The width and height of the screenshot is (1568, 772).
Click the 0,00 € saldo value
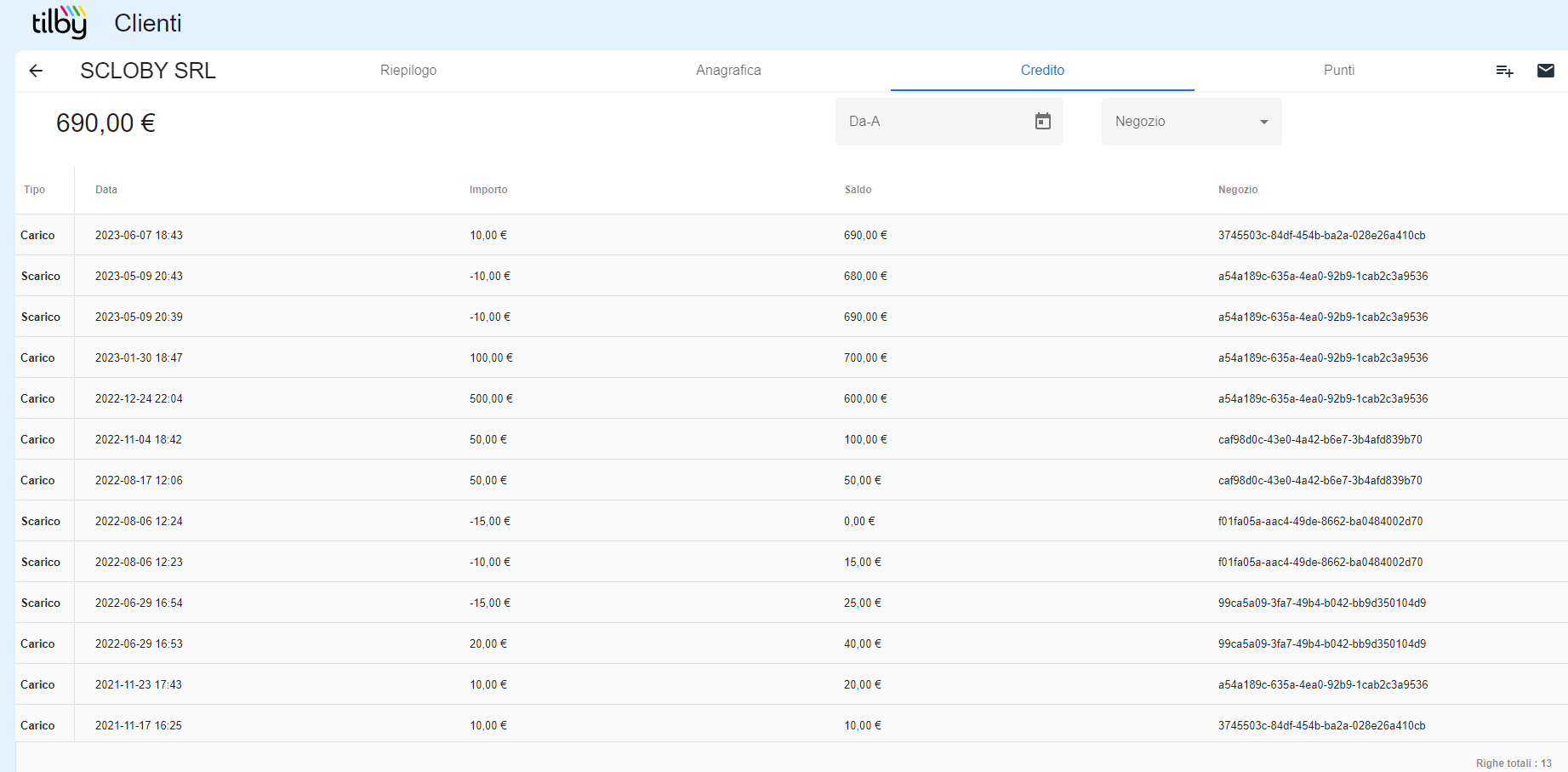(x=859, y=522)
